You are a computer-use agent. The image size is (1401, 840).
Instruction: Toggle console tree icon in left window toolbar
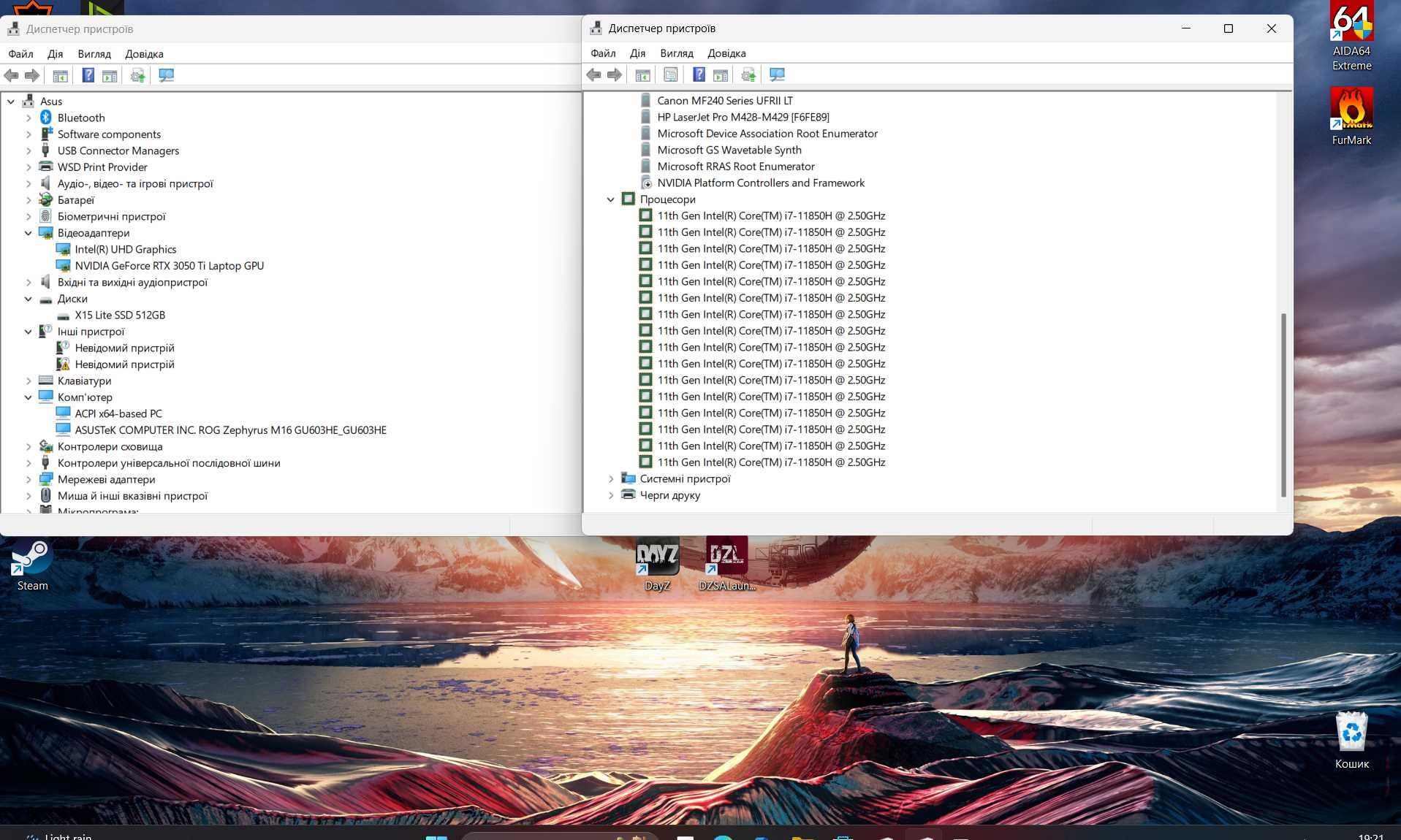(x=60, y=75)
